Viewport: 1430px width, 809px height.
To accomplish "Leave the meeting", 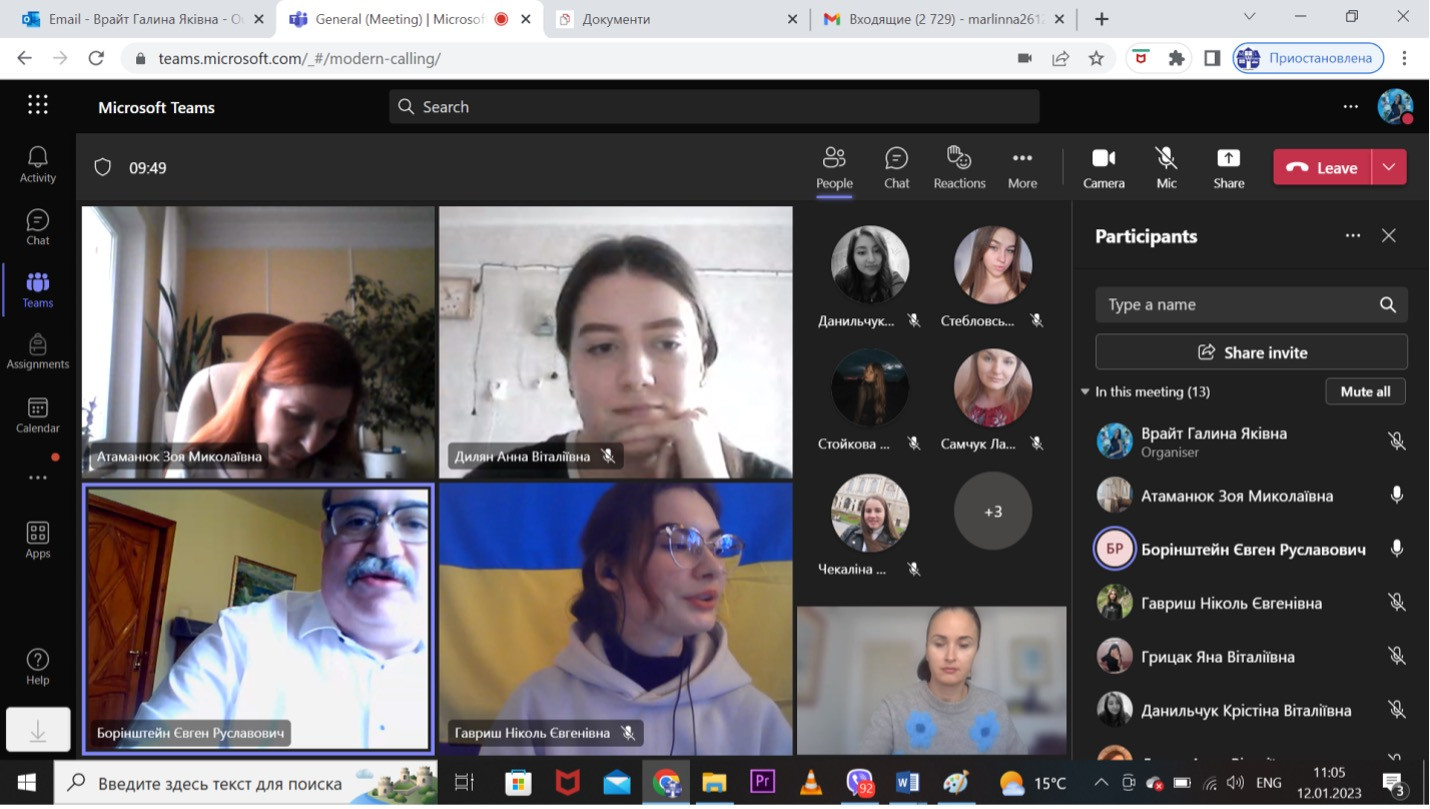I will coord(1323,167).
